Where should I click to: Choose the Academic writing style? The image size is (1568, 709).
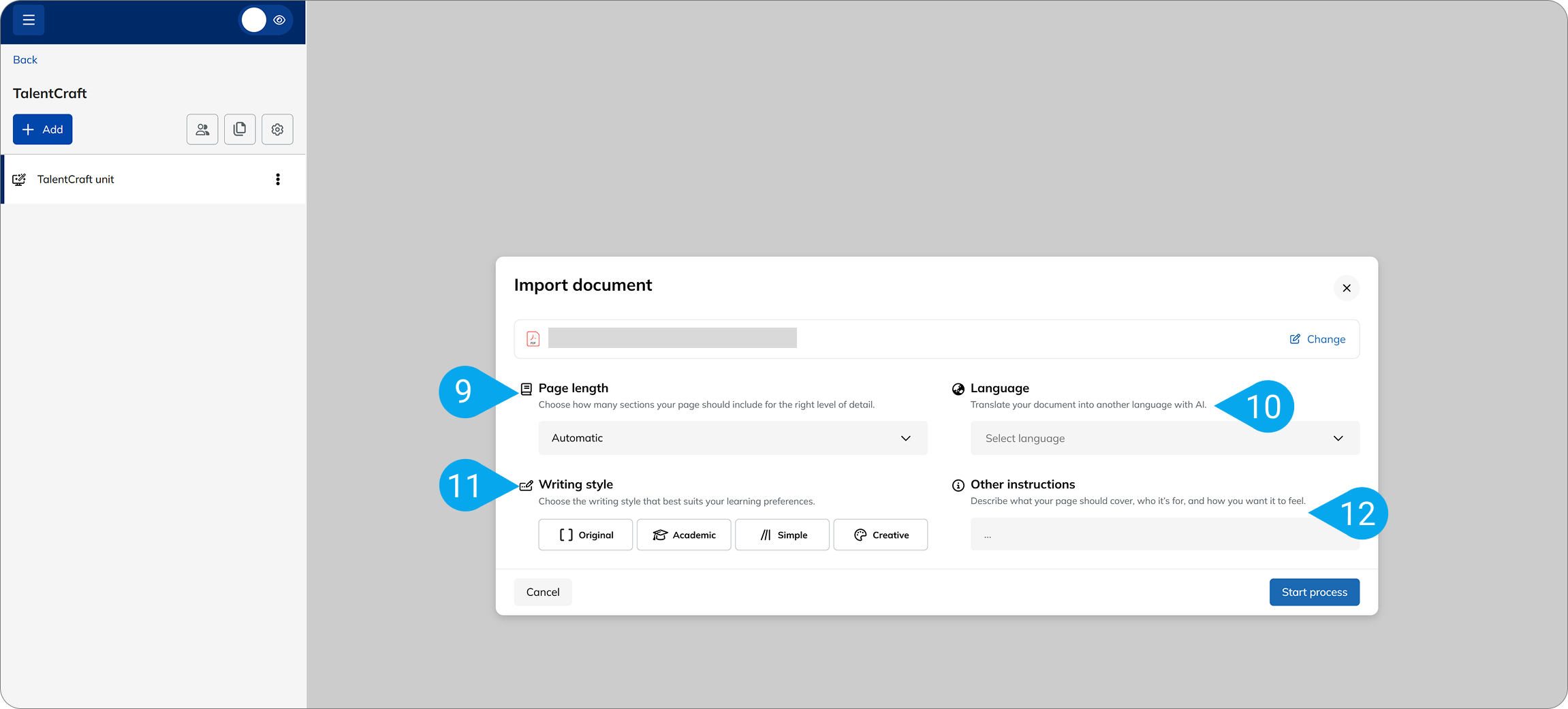pos(683,535)
